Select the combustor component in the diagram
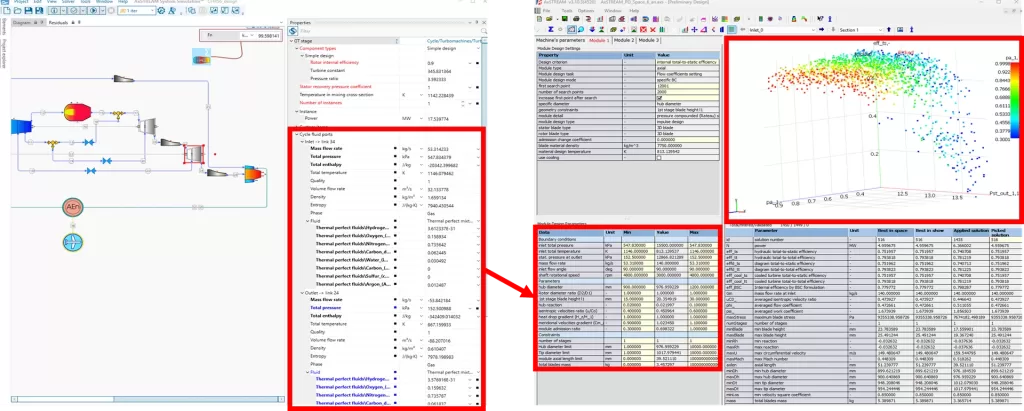This screenshot has height=411, width=1024. [75, 111]
